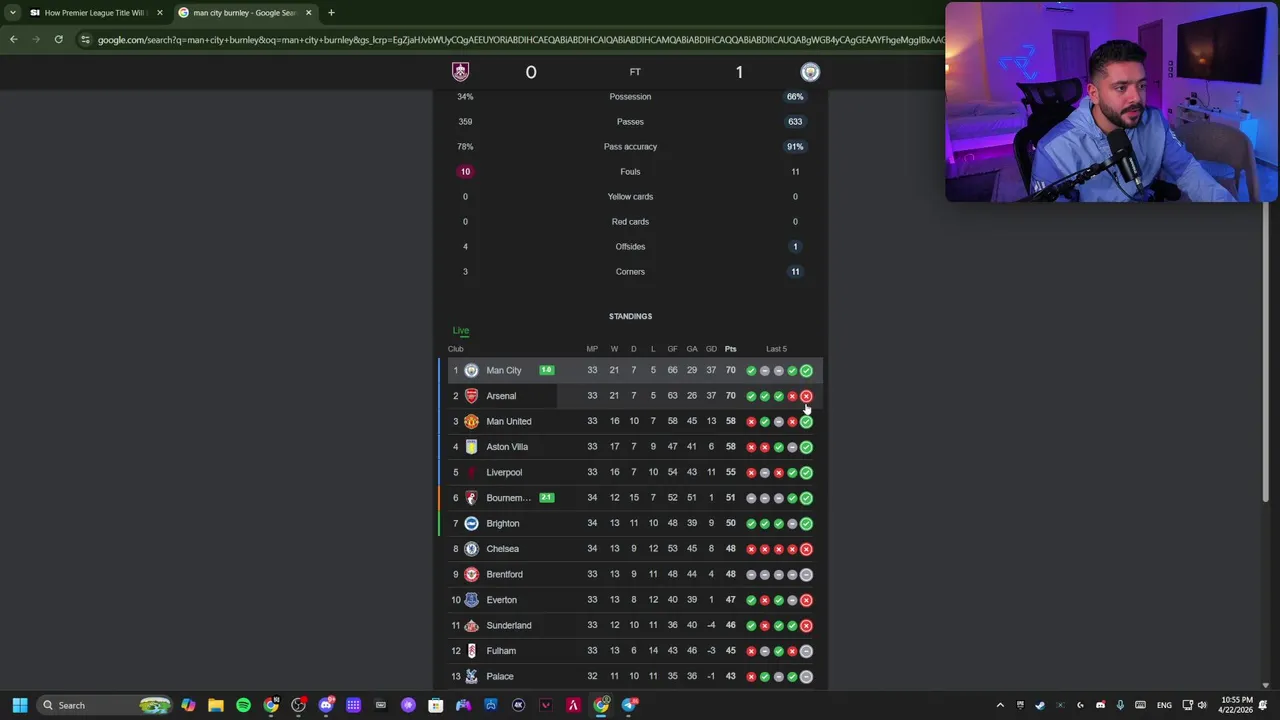Click the Brighton club logo in standings
Viewport: 1280px width, 720px height.
[x=471, y=523]
